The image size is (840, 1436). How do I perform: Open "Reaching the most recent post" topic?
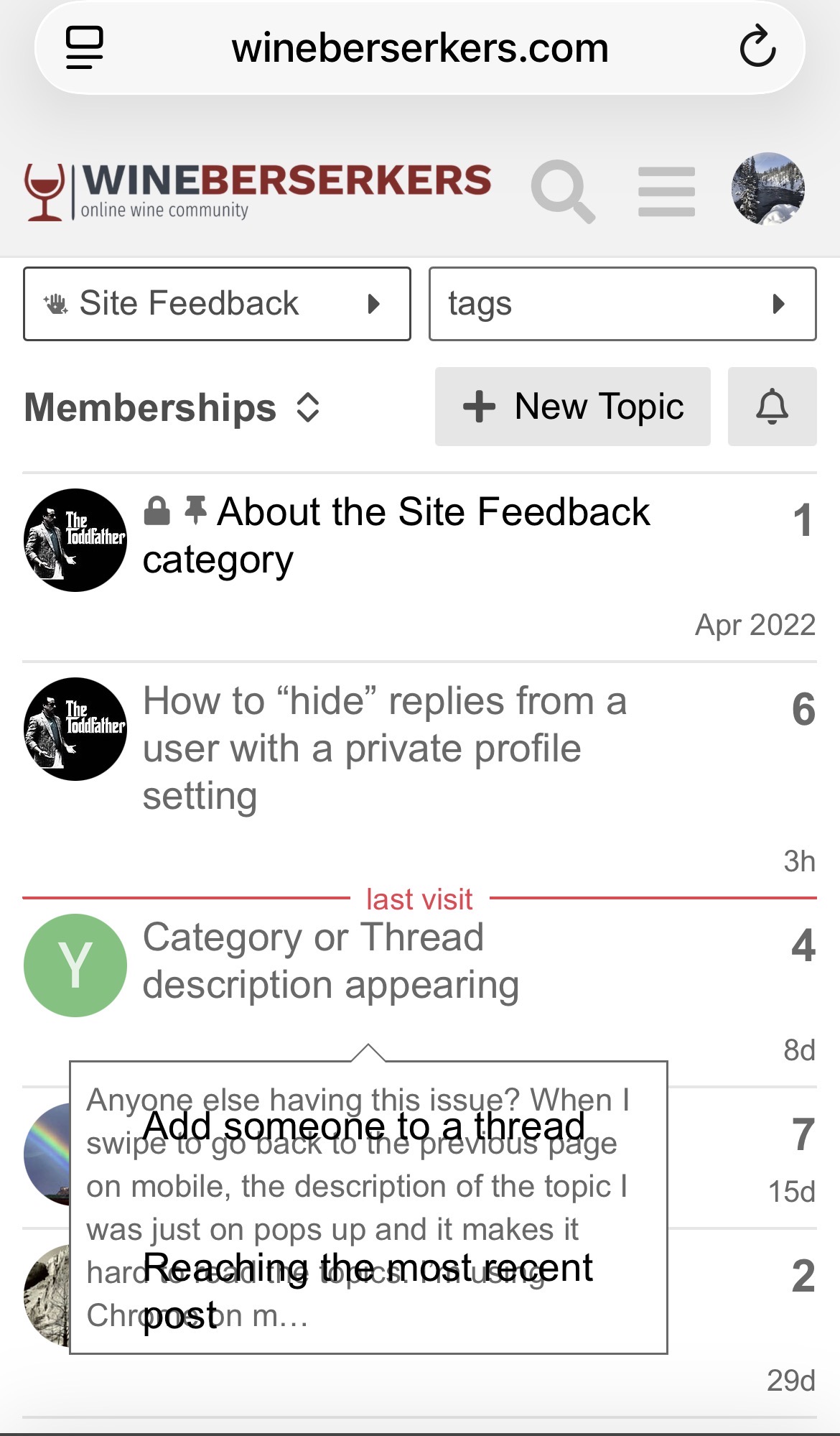[368, 1267]
